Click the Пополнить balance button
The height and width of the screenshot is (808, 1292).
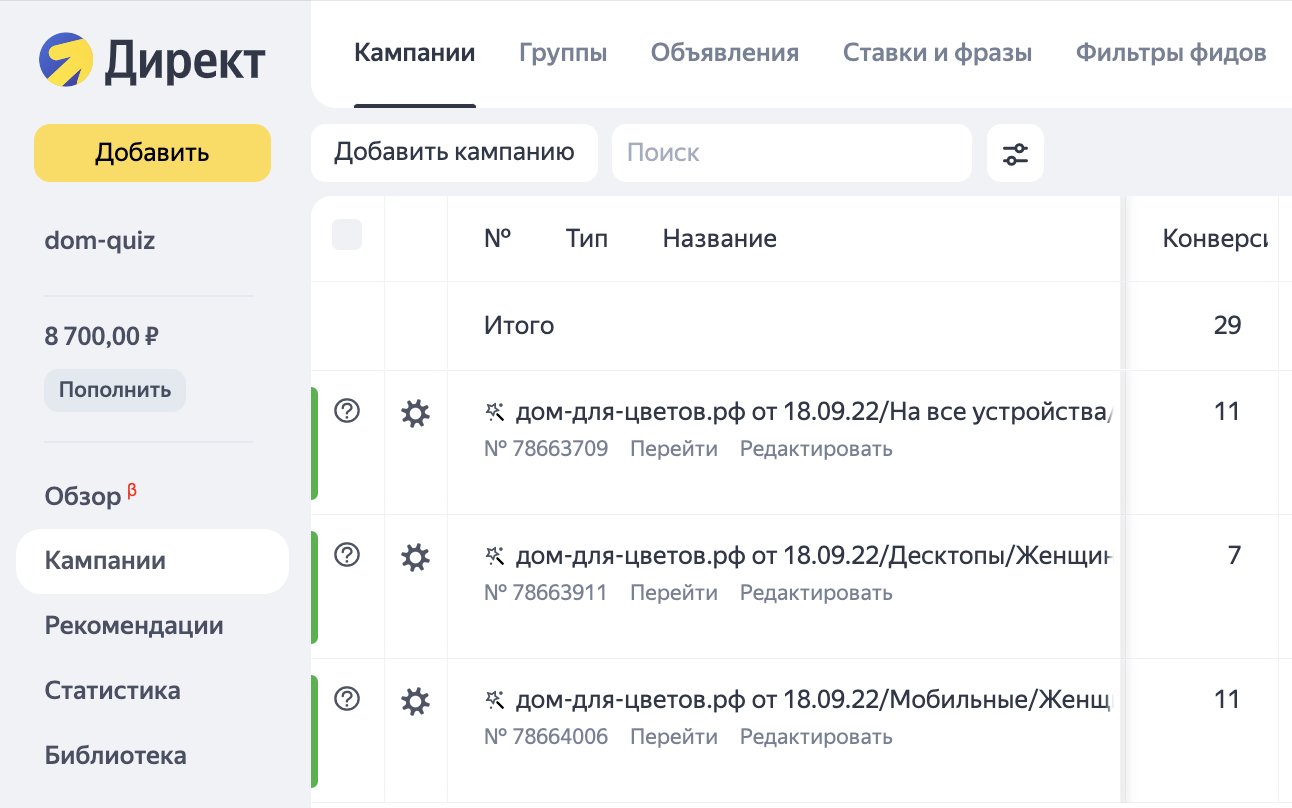(114, 390)
